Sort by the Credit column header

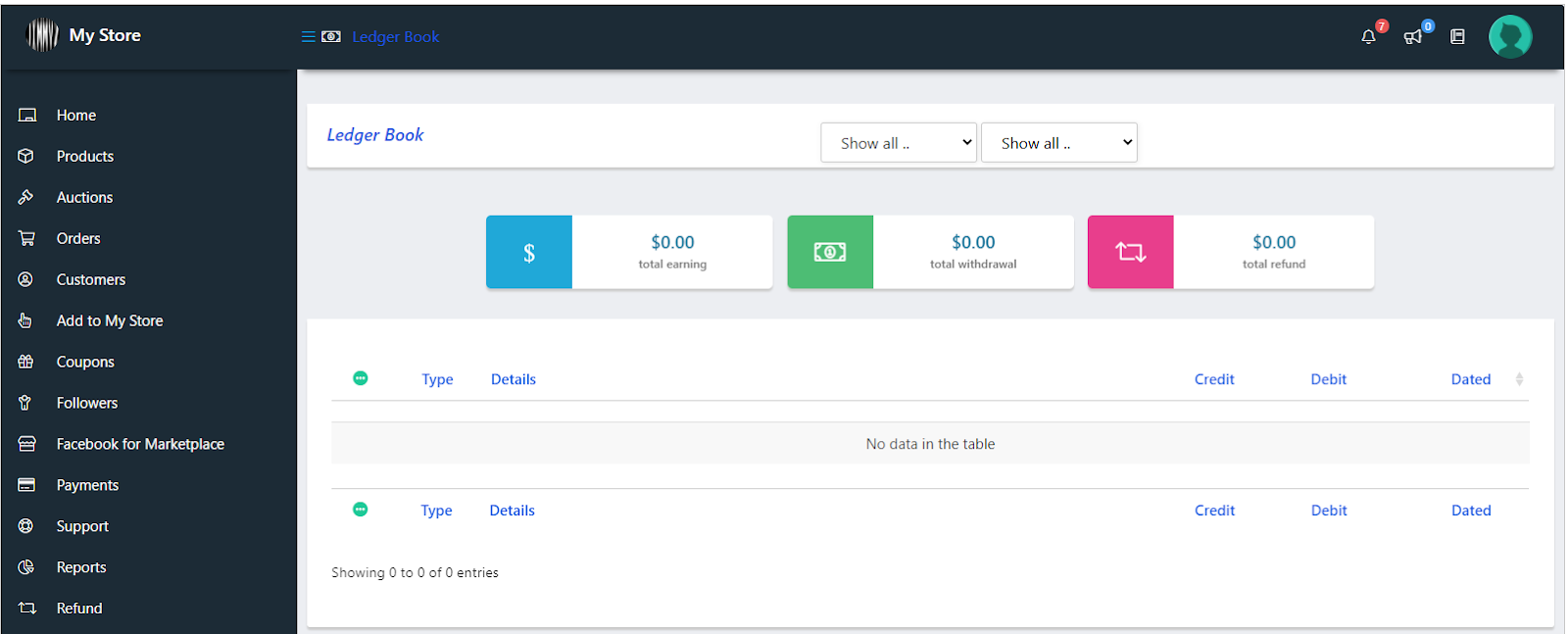[x=1214, y=380]
